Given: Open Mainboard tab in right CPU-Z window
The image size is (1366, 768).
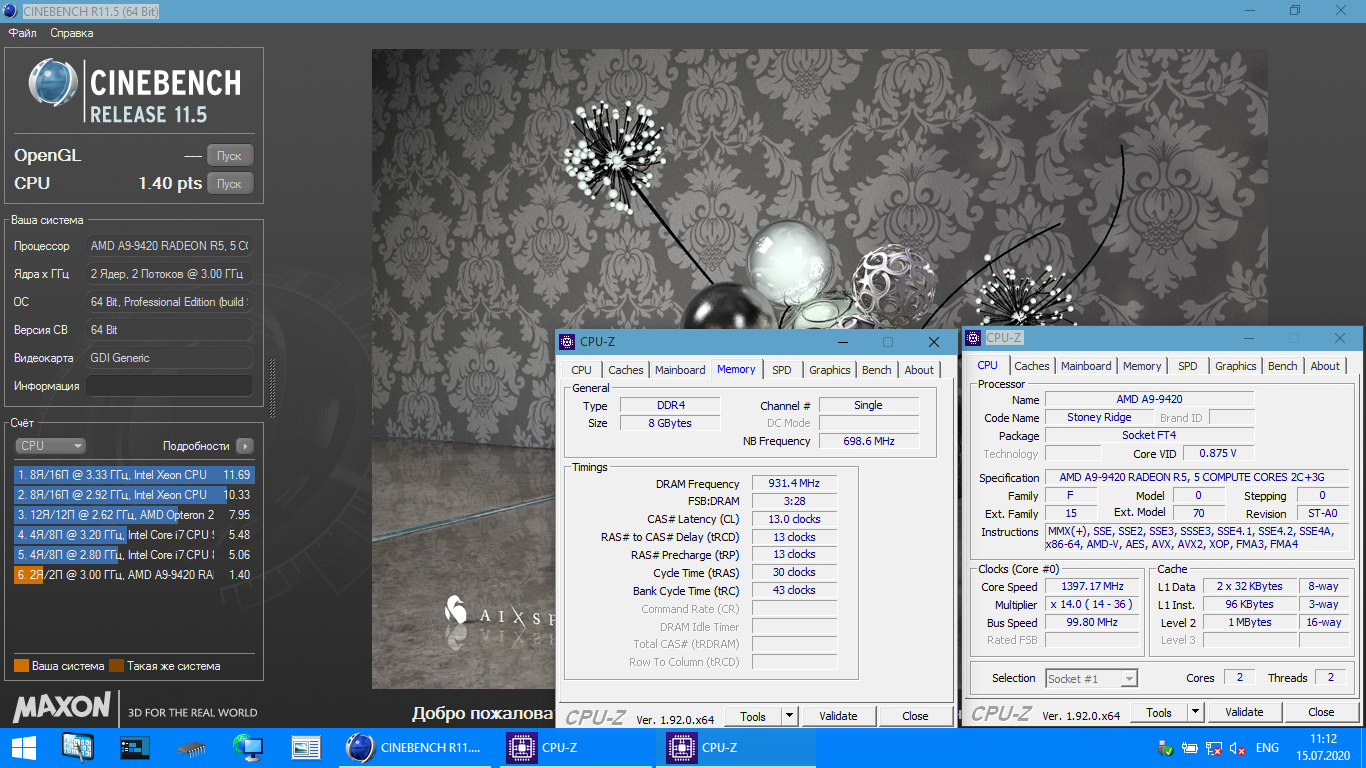Looking at the screenshot, I should point(1086,366).
